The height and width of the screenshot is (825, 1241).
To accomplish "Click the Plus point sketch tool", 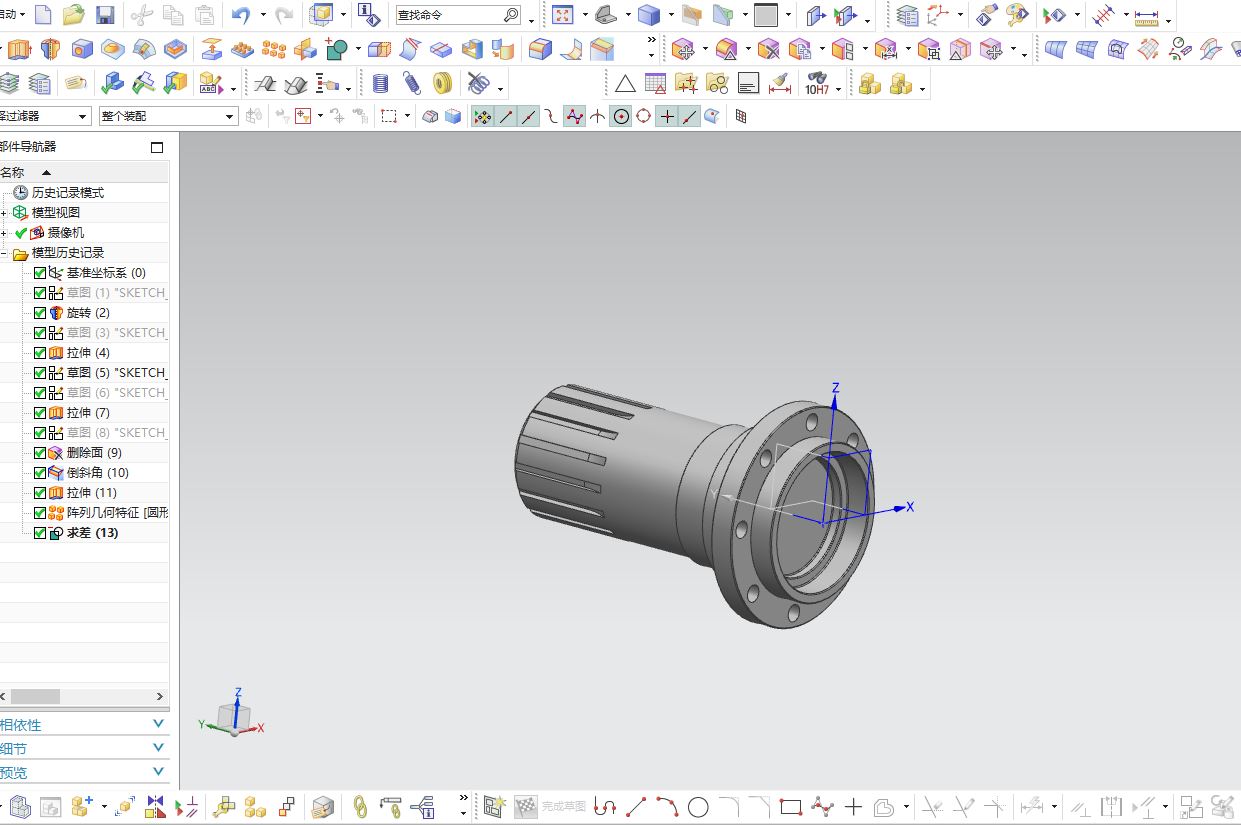I will click(853, 806).
